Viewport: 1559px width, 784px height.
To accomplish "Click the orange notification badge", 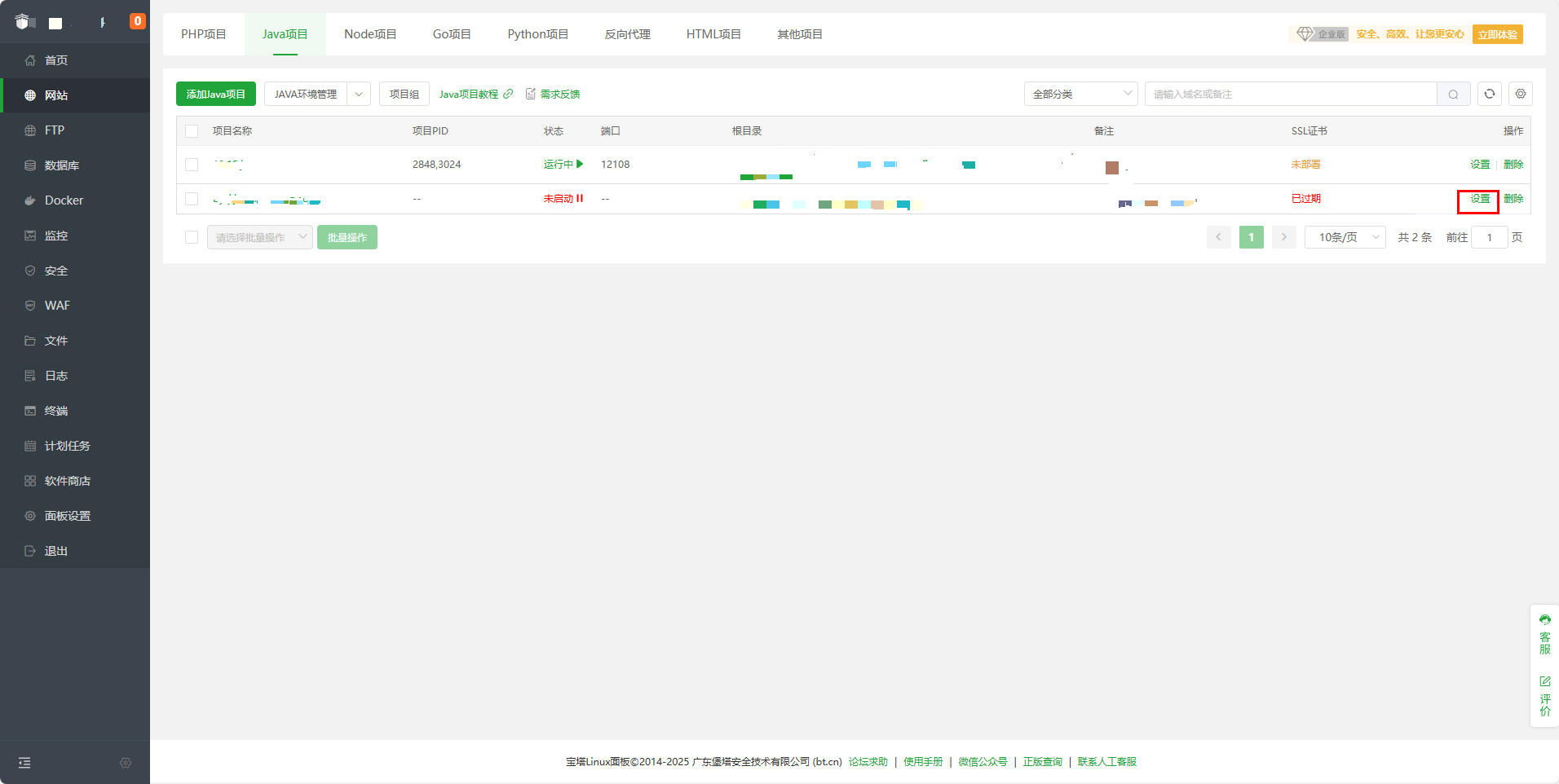I will pyautogui.click(x=138, y=21).
